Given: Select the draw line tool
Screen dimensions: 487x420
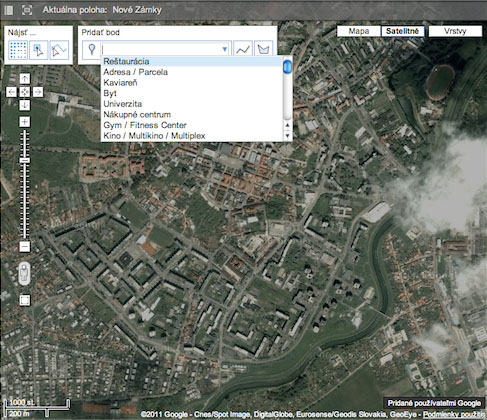Looking at the screenshot, I should coord(243,50).
